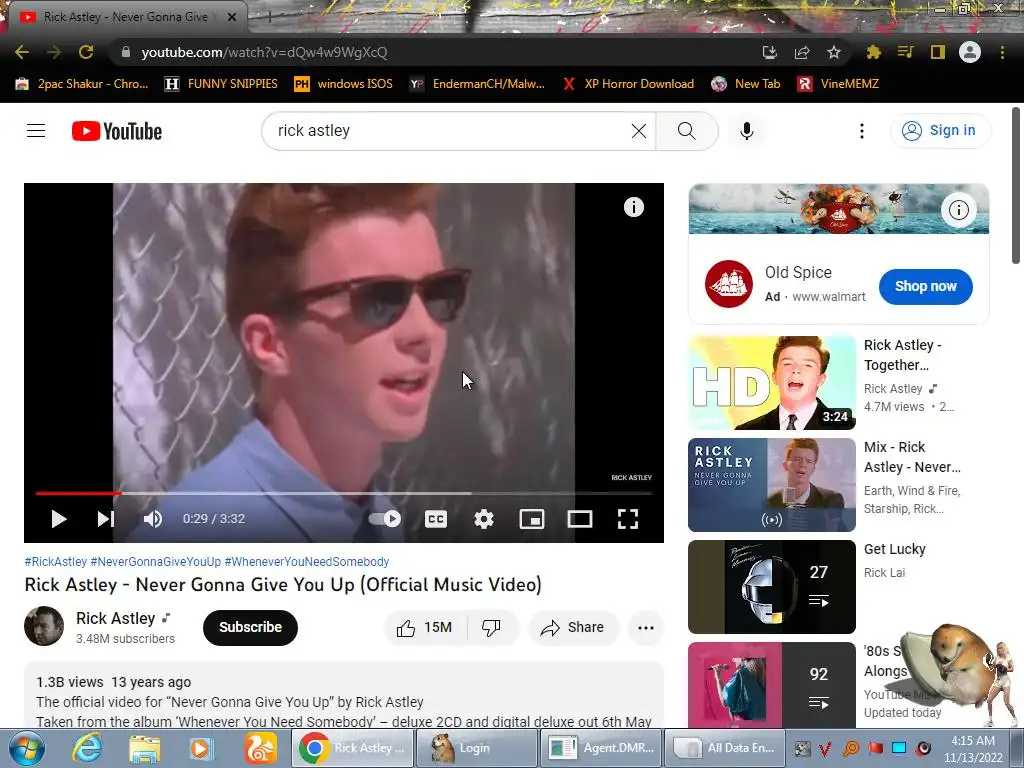Play the paused video
The image size is (1024, 768).
(x=59, y=519)
